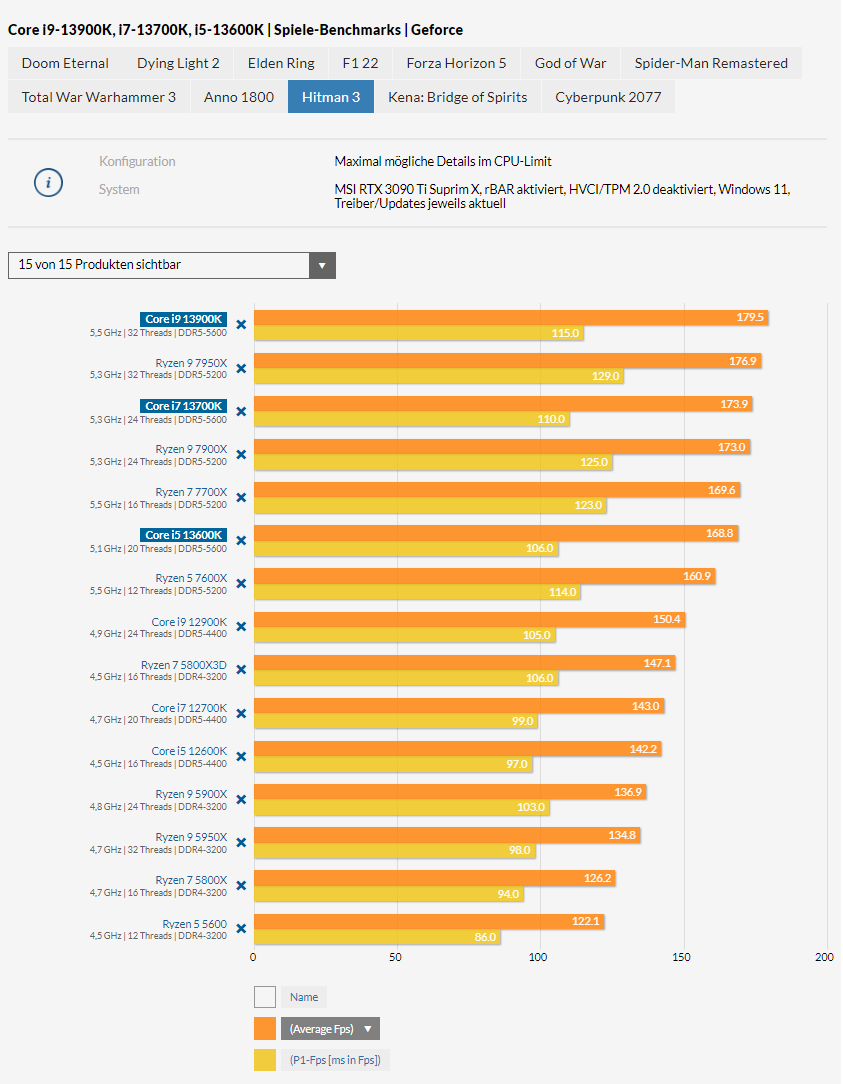This screenshot has height=1084, width=843.
Task: Remove Ryzen 9 5900X with its X icon
Action: 241,799
